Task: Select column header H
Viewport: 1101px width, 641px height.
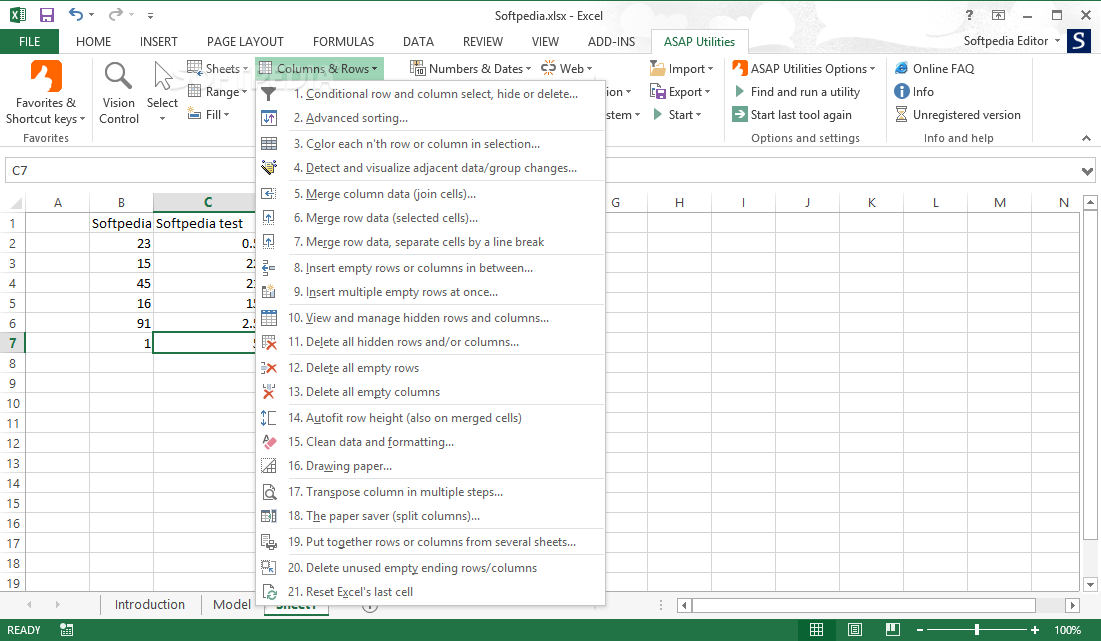Action: point(679,203)
